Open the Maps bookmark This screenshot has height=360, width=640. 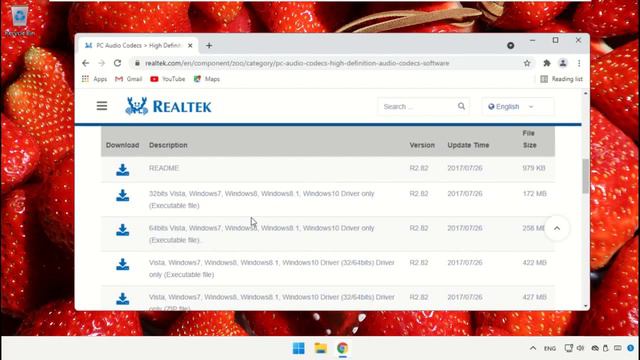pos(207,79)
